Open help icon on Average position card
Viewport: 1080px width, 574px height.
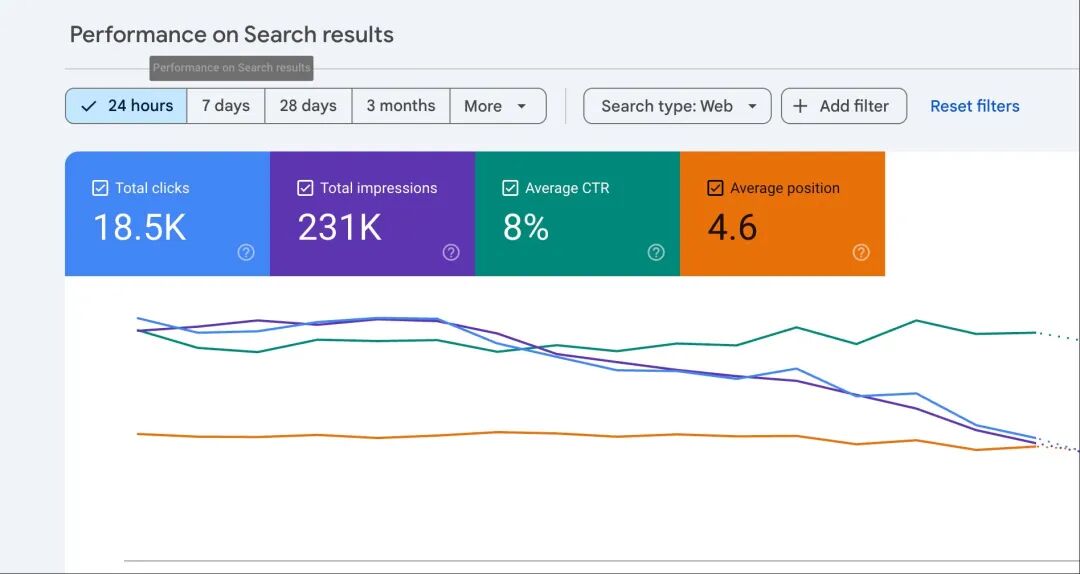coord(861,252)
